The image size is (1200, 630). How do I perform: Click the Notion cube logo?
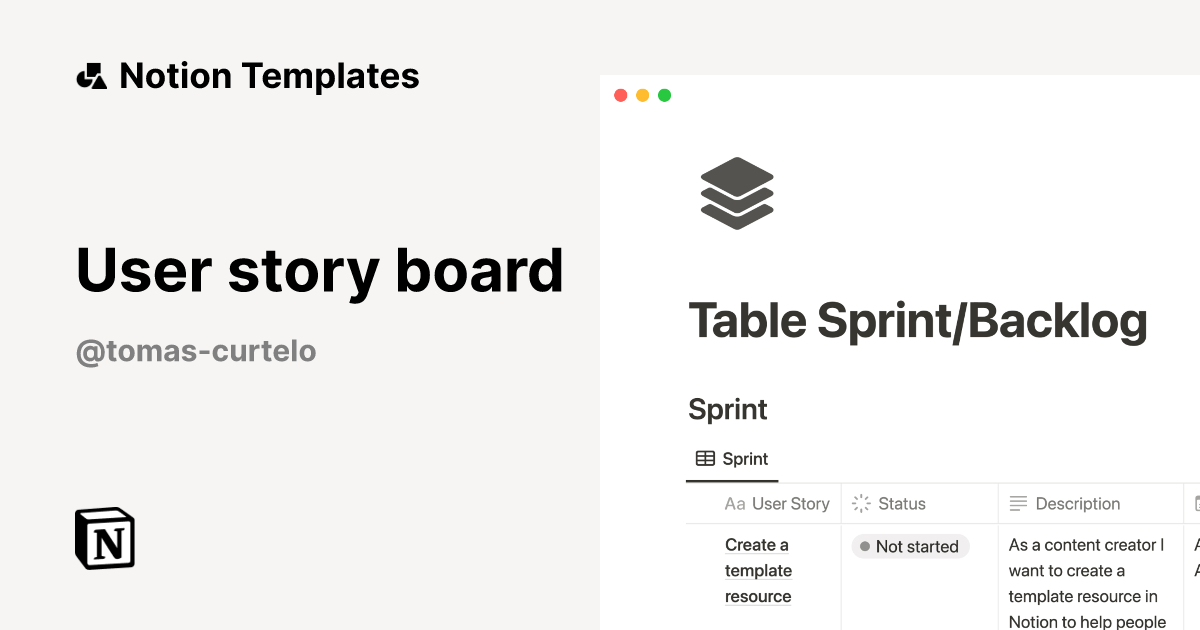tap(105, 538)
